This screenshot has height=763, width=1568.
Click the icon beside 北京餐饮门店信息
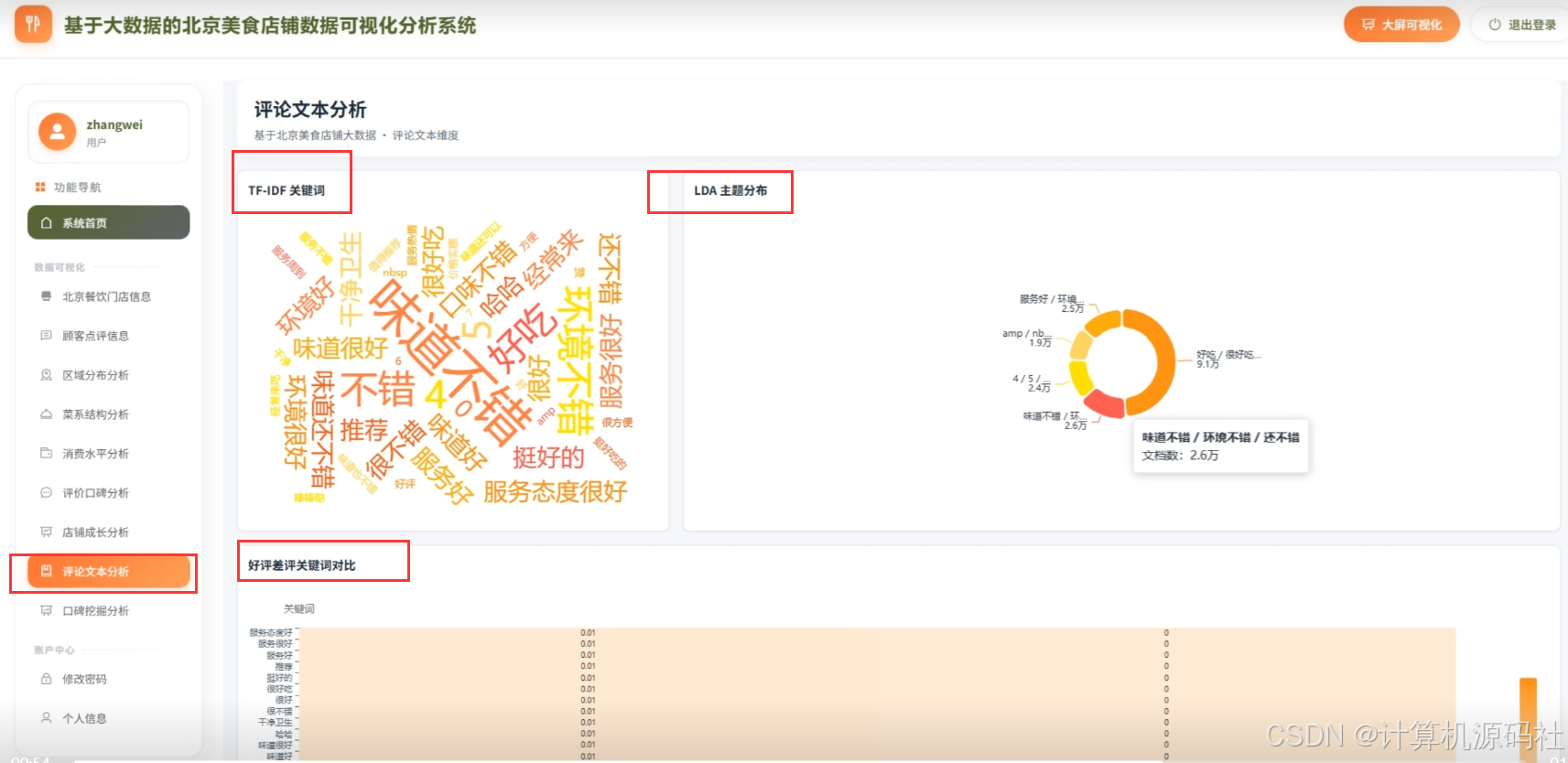(46, 296)
